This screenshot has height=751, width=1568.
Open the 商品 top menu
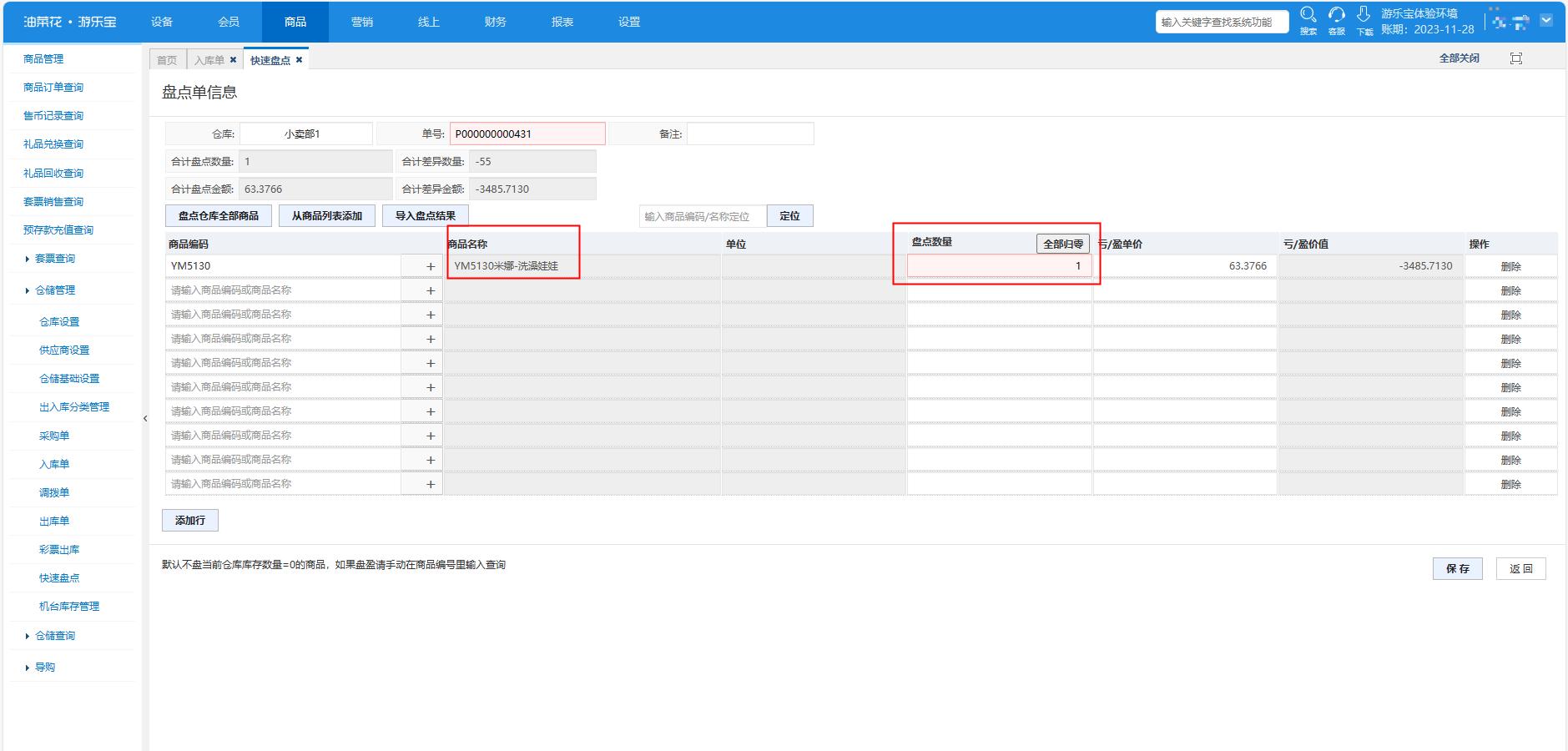[x=295, y=22]
